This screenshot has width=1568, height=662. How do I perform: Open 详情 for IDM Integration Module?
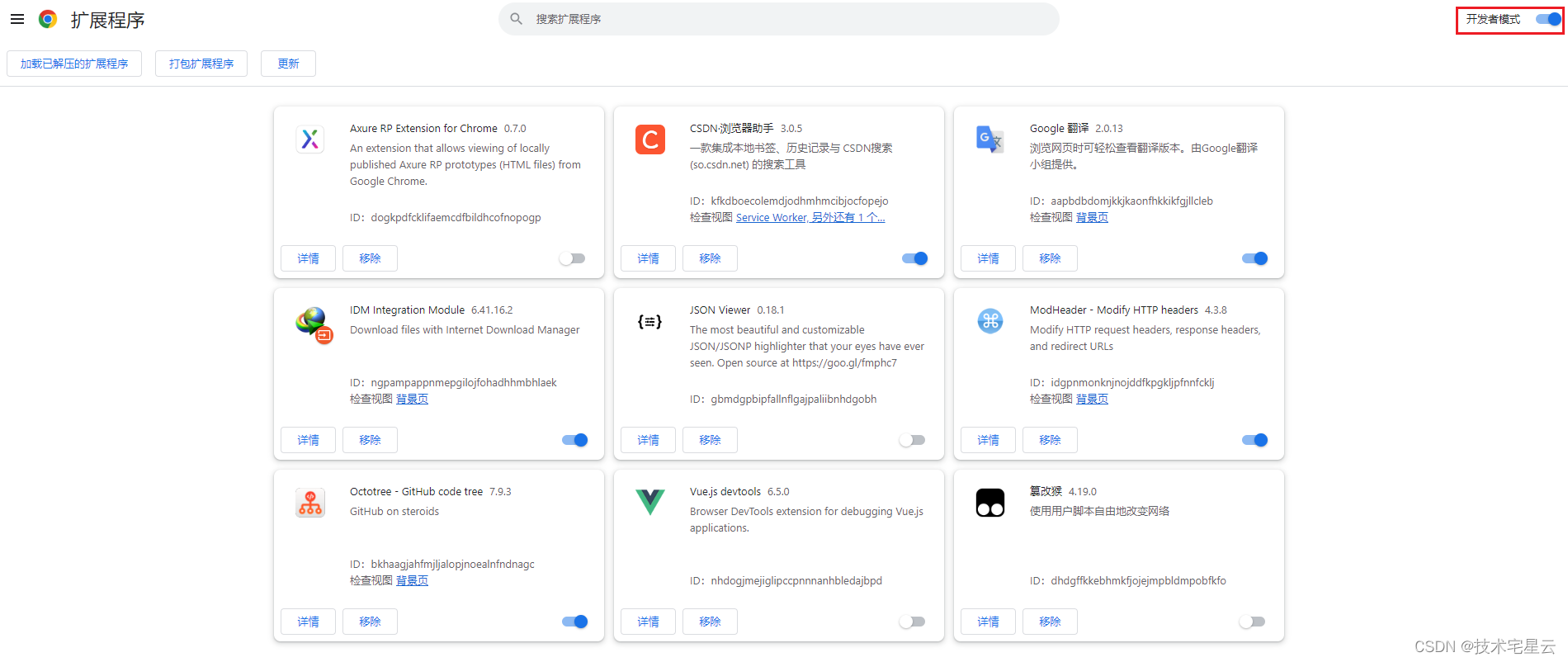(x=308, y=440)
